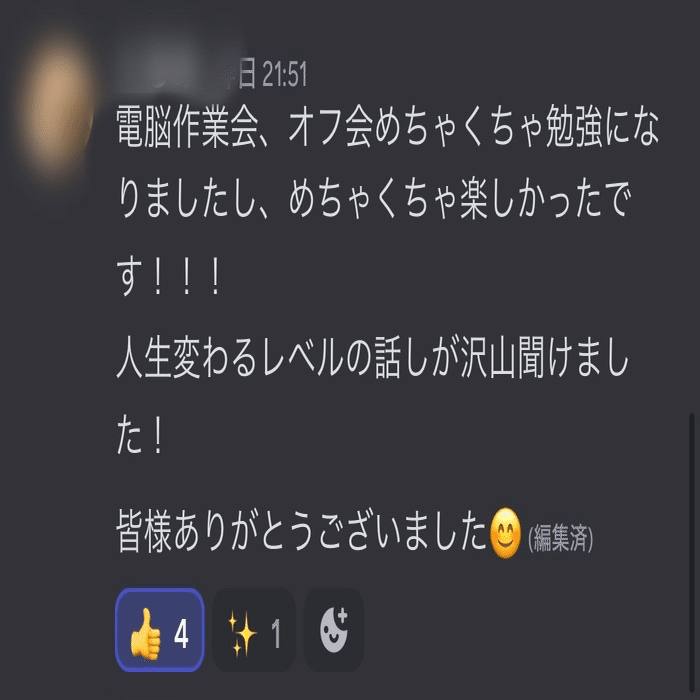Toggle the sparkles reaction with 1
700x700 pixels.
[x=254, y=629]
